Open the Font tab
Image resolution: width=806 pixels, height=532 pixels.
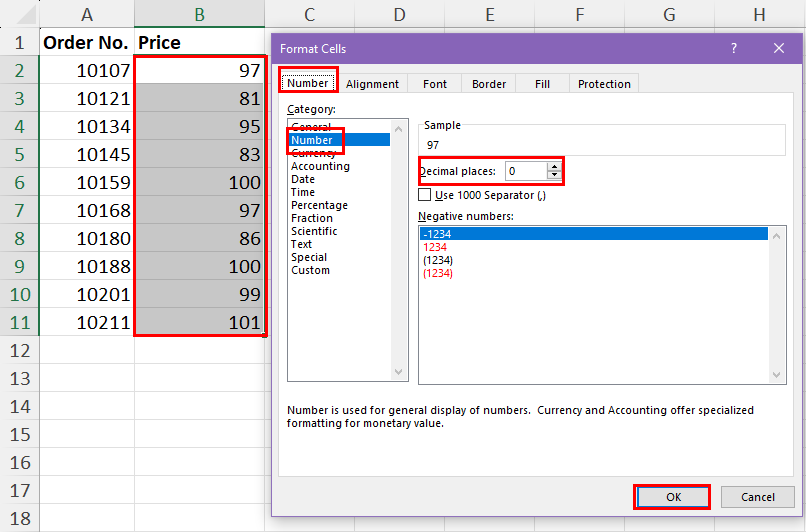pyautogui.click(x=435, y=84)
